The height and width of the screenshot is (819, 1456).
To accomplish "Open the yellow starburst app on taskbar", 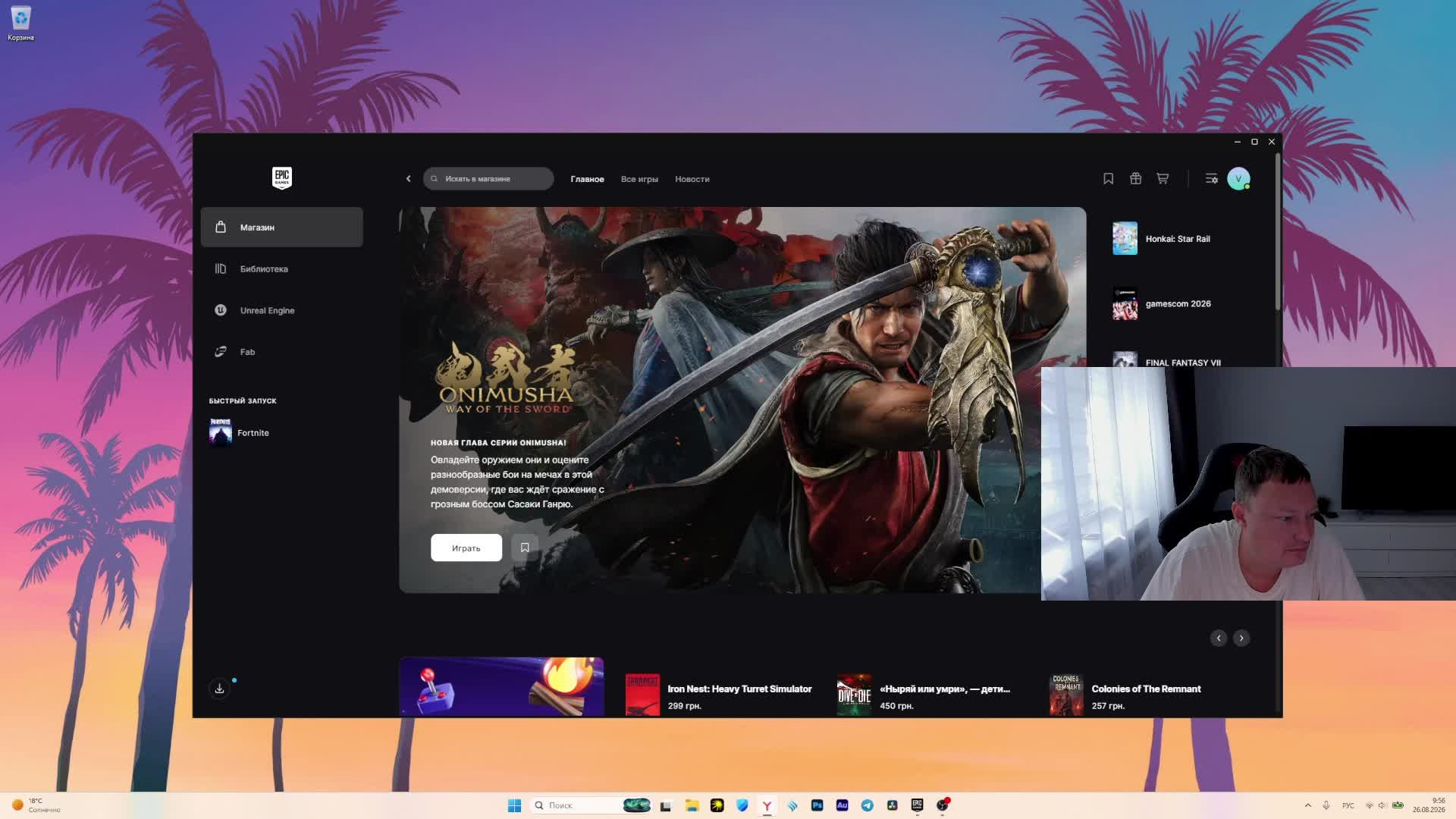I will click(717, 805).
